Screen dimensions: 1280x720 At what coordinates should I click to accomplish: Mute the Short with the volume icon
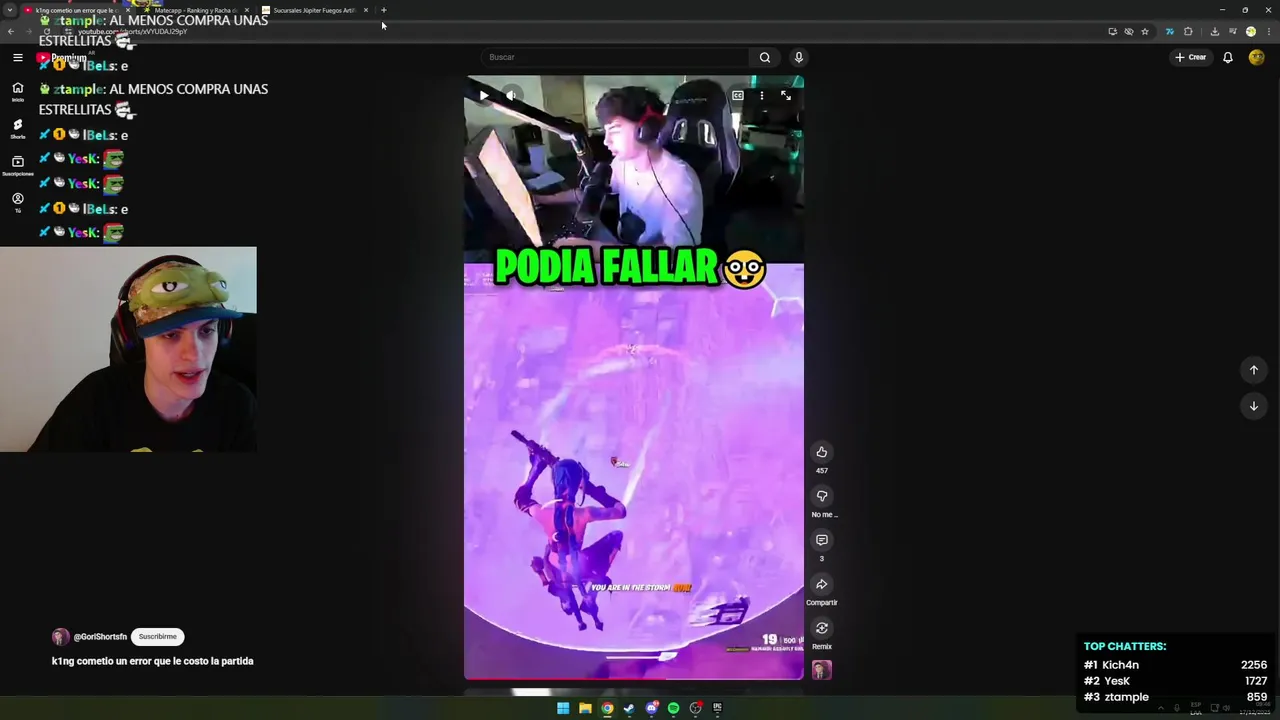[511, 96]
